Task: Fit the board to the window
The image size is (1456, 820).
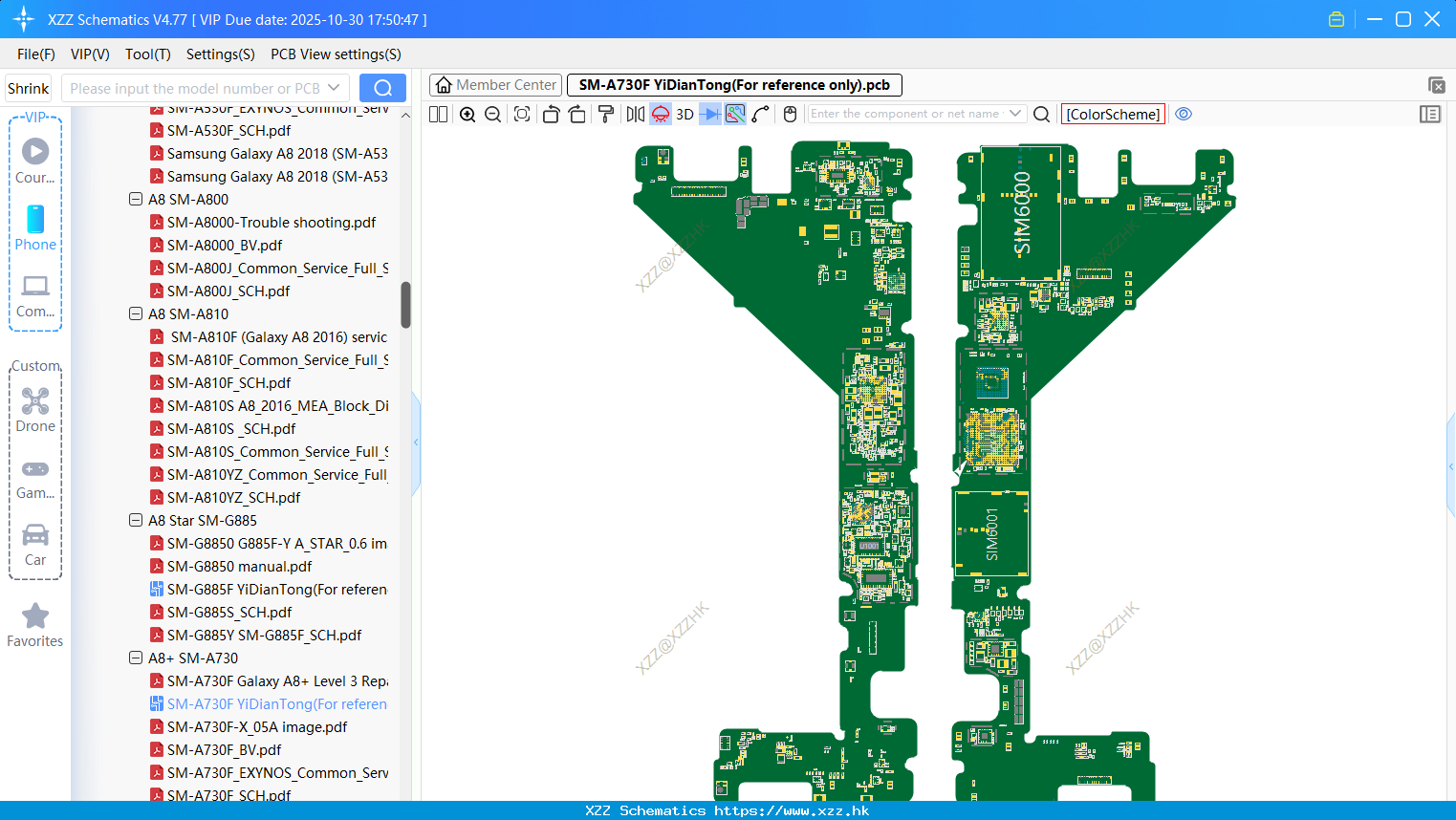Action: pos(522,114)
